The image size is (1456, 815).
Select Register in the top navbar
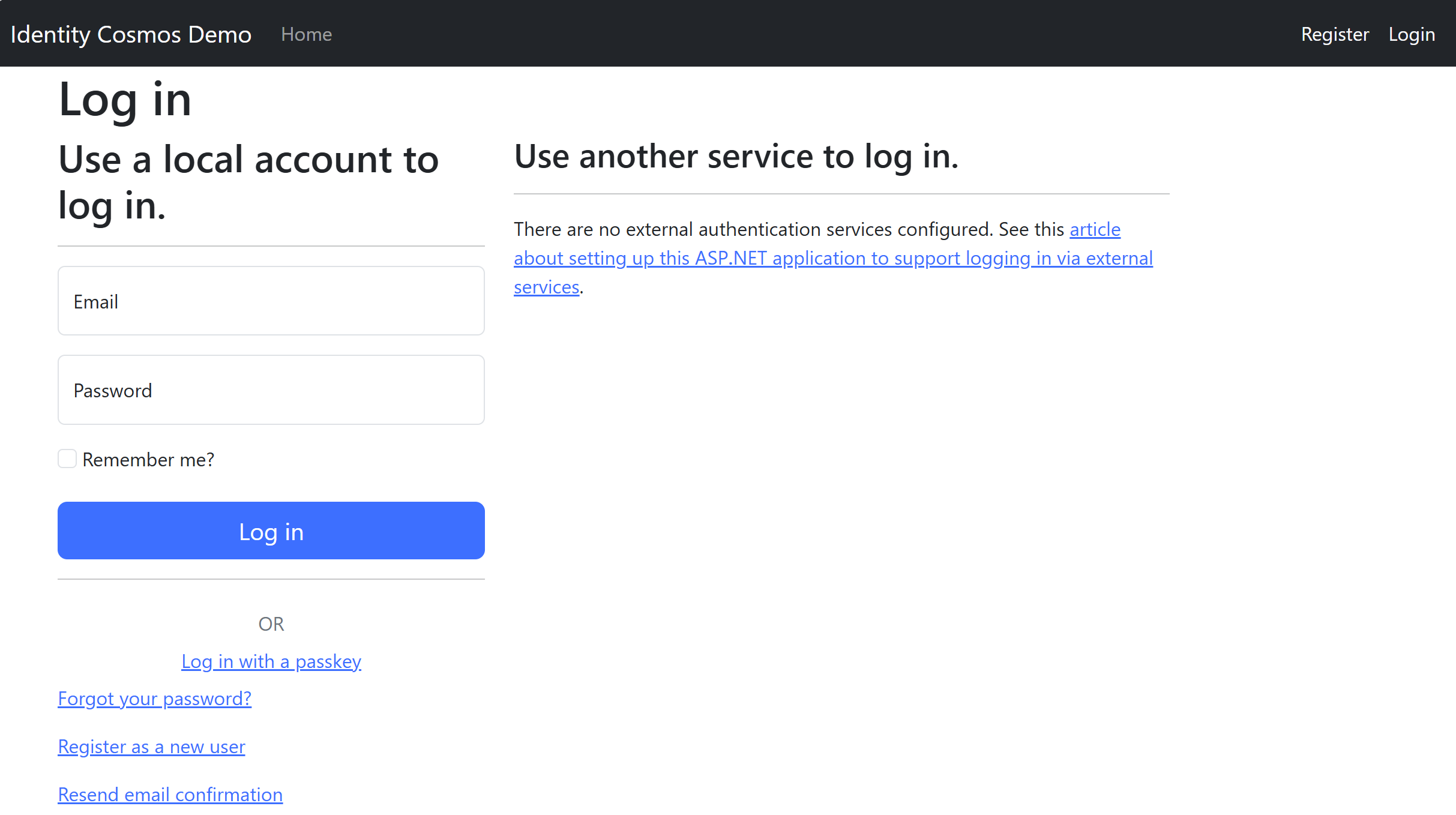click(x=1334, y=34)
